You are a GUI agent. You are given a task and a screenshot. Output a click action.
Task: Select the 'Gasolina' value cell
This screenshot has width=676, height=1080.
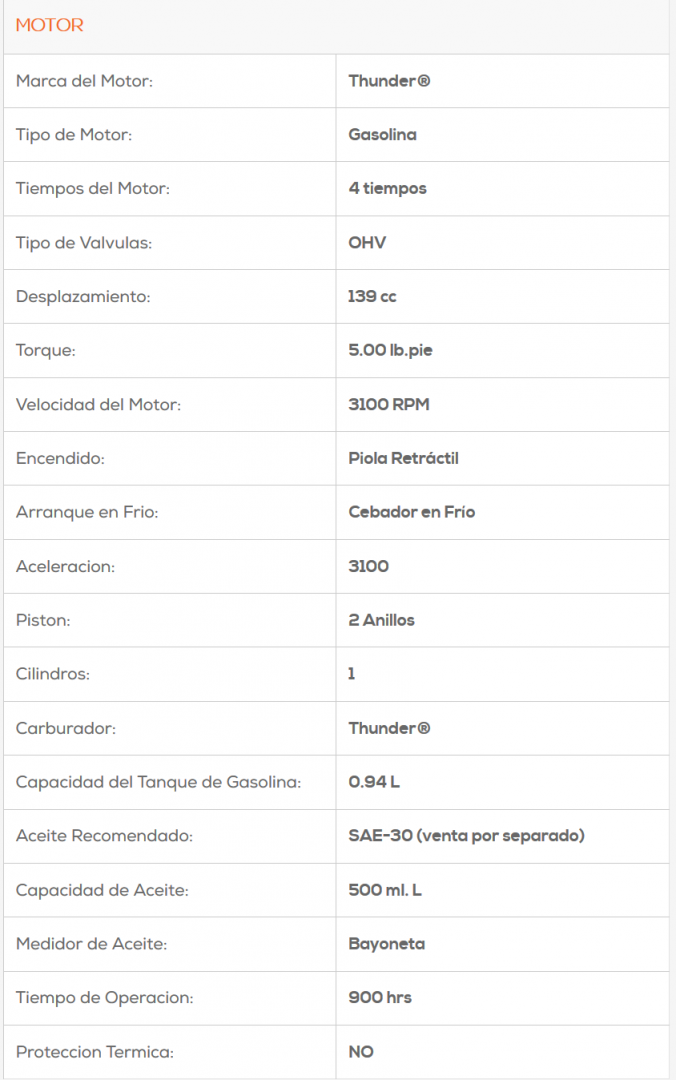click(x=383, y=135)
